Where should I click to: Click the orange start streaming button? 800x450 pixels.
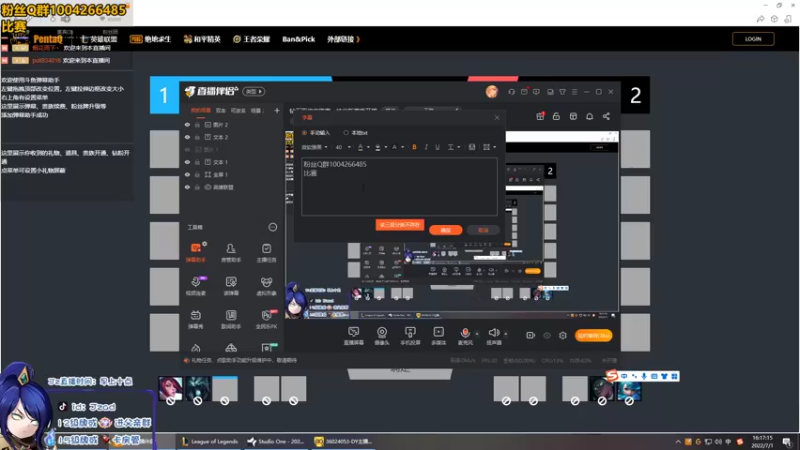(x=593, y=335)
